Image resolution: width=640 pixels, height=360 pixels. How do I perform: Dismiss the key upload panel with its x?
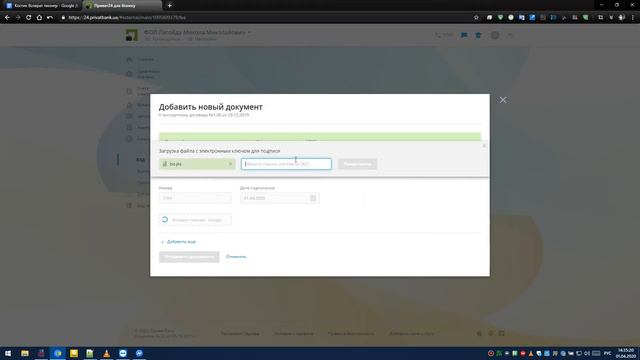coord(484,146)
